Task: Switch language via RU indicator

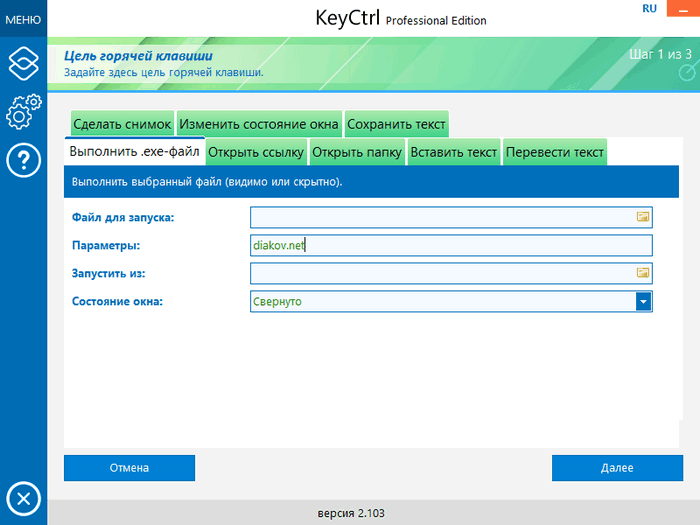Action: (650, 8)
